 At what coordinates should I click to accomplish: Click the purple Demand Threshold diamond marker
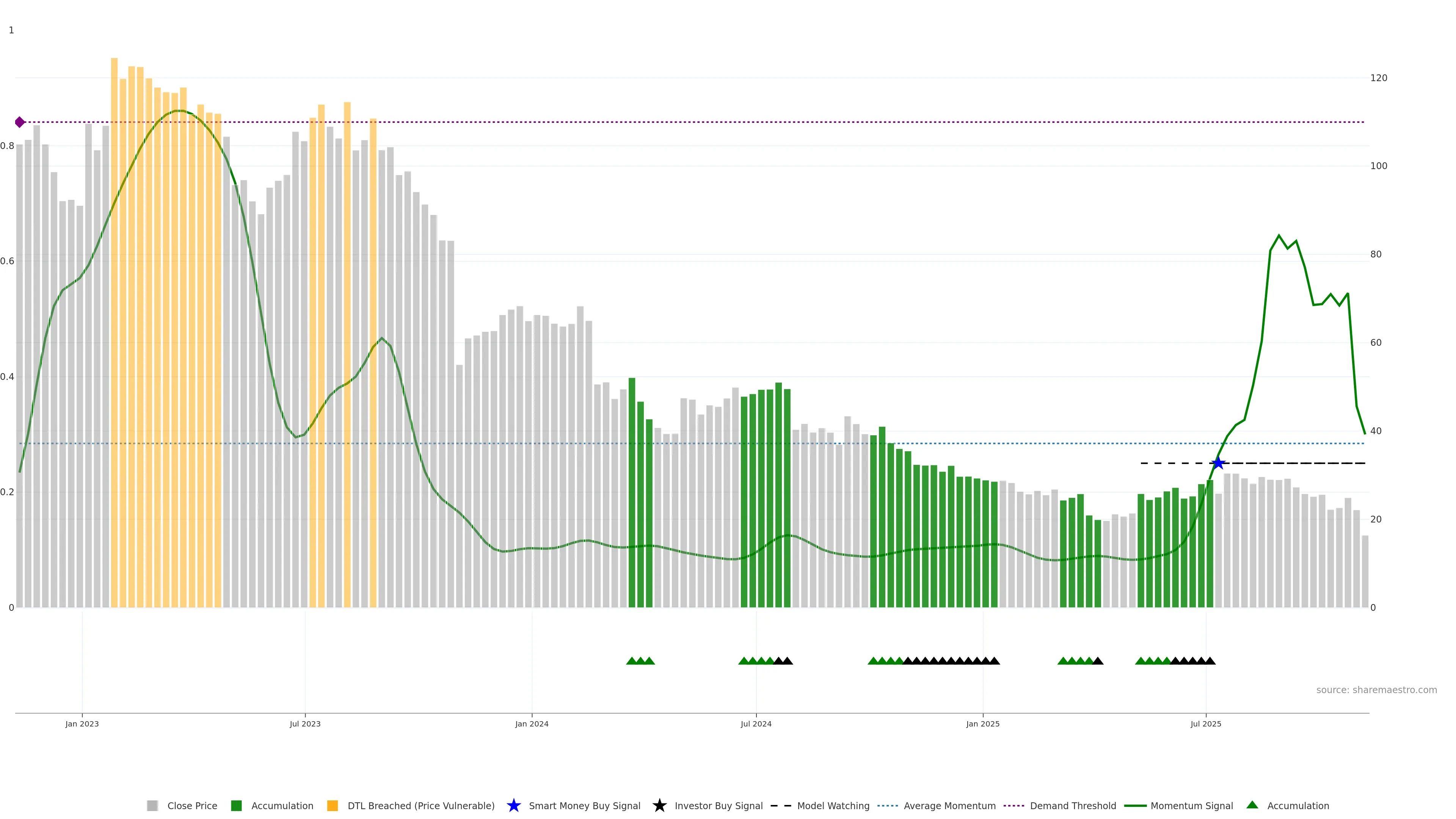[20, 122]
